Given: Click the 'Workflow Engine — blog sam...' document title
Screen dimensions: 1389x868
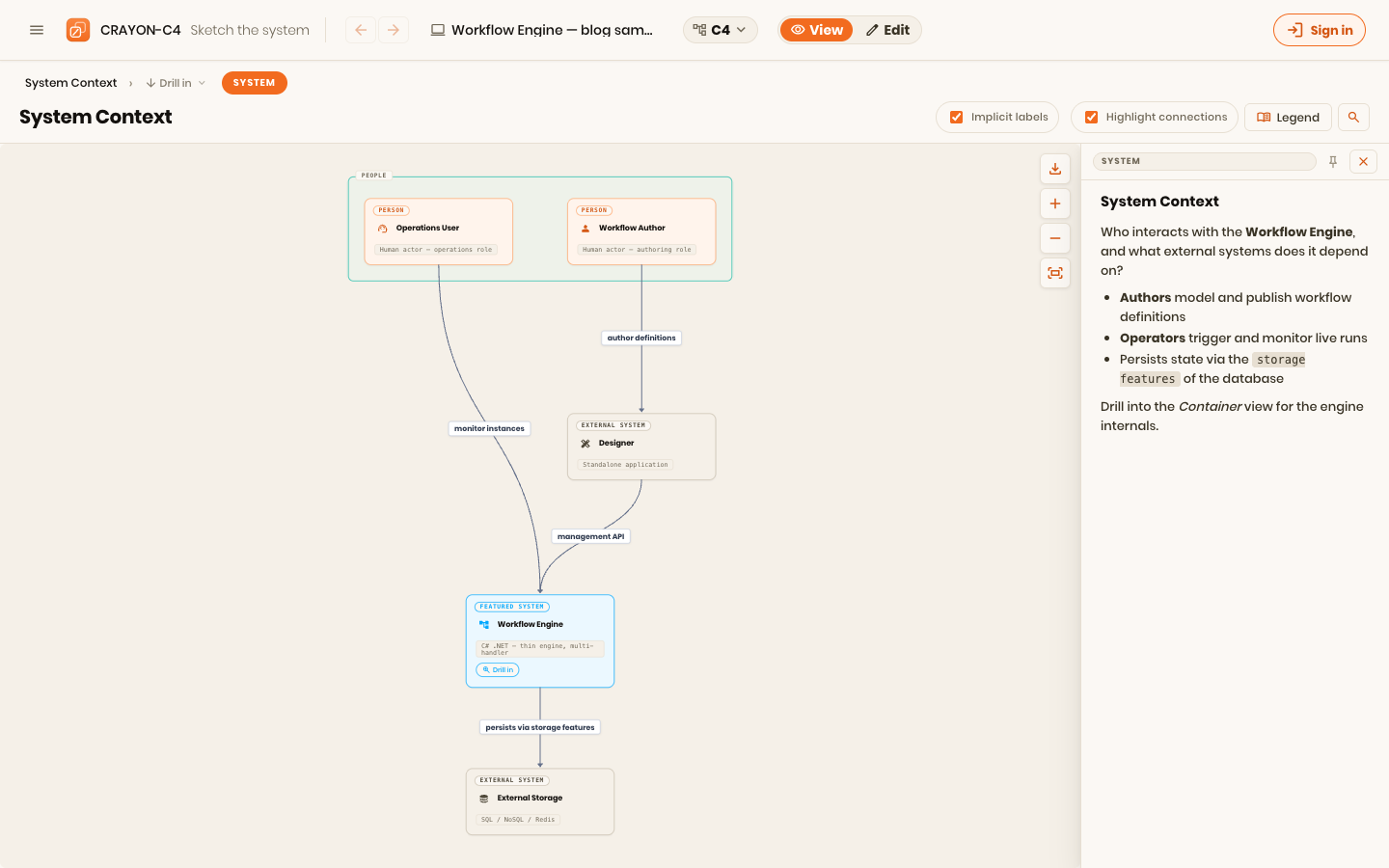Looking at the screenshot, I should coord(552,30).
